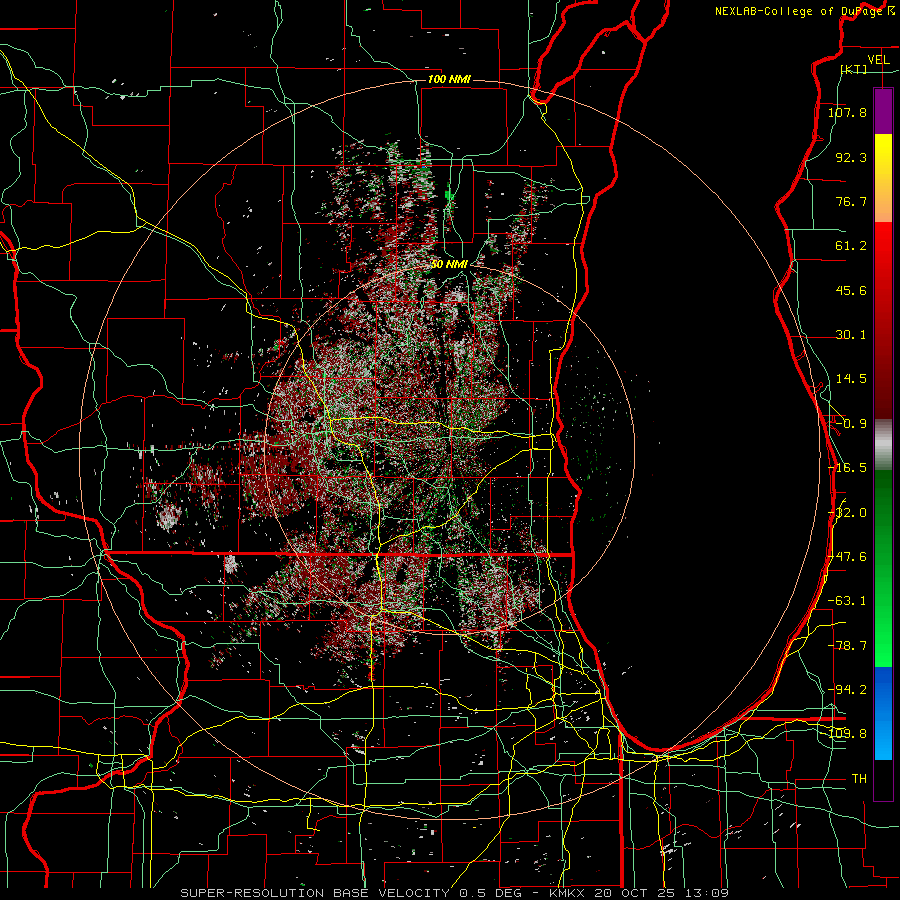Pick the gray near-zero segment of color bar
Screen dimensions: 900x900
883,444
